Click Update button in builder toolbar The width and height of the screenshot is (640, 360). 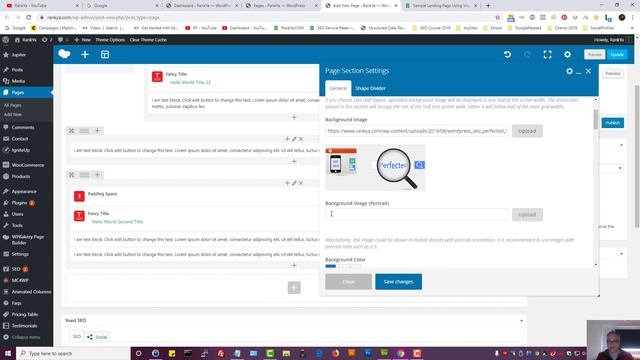click(x=617, y=54)
